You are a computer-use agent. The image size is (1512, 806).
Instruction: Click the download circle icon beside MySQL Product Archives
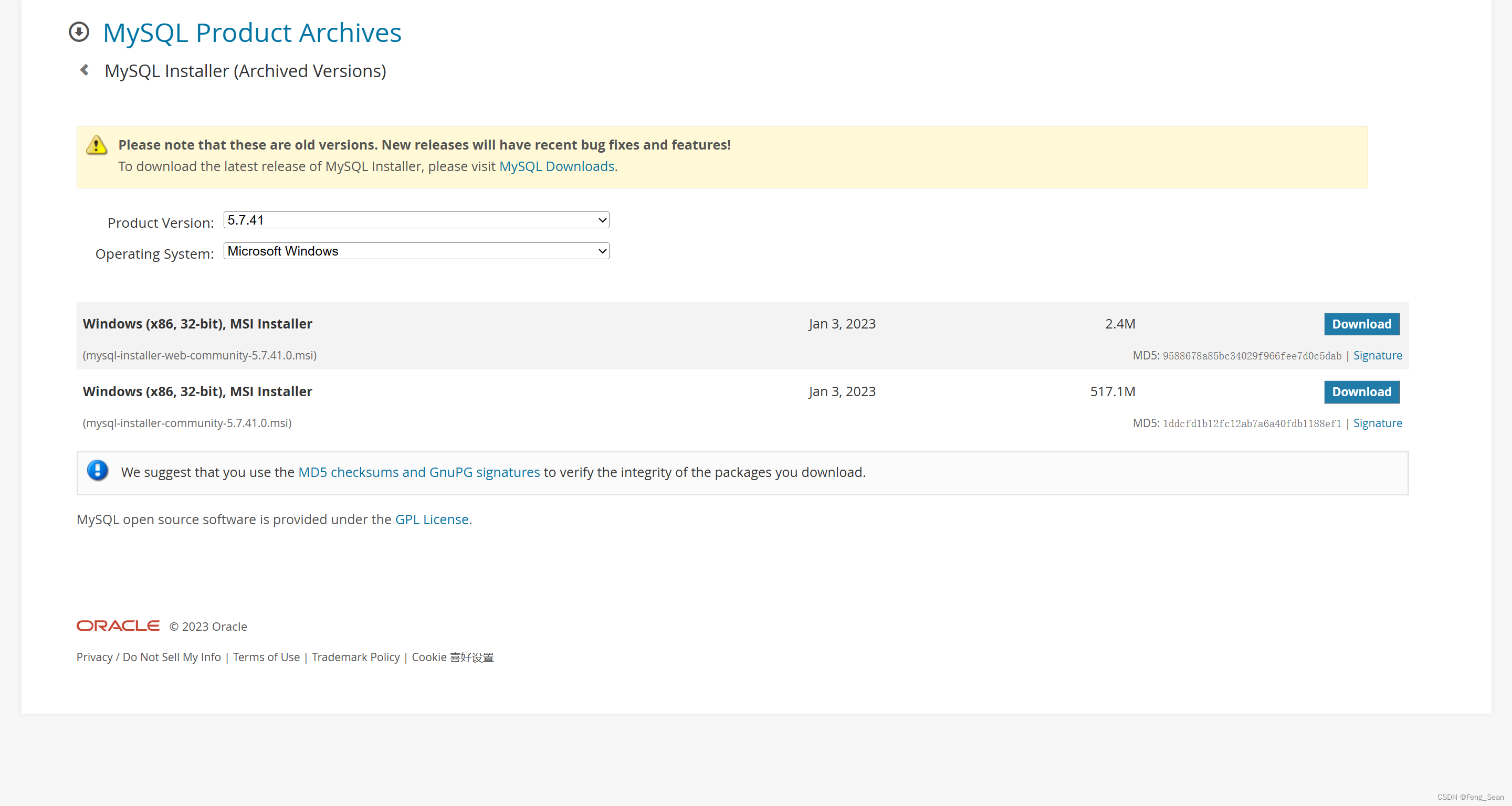point(79,32)
